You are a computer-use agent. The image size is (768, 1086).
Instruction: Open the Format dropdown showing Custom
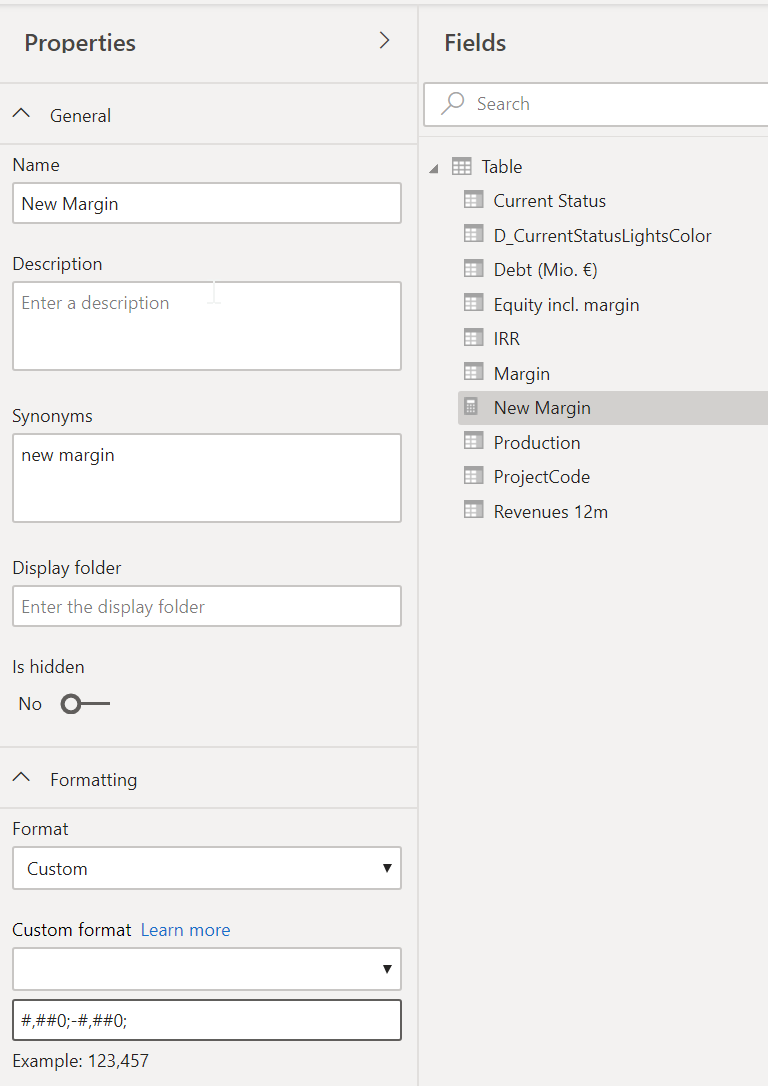207,869
